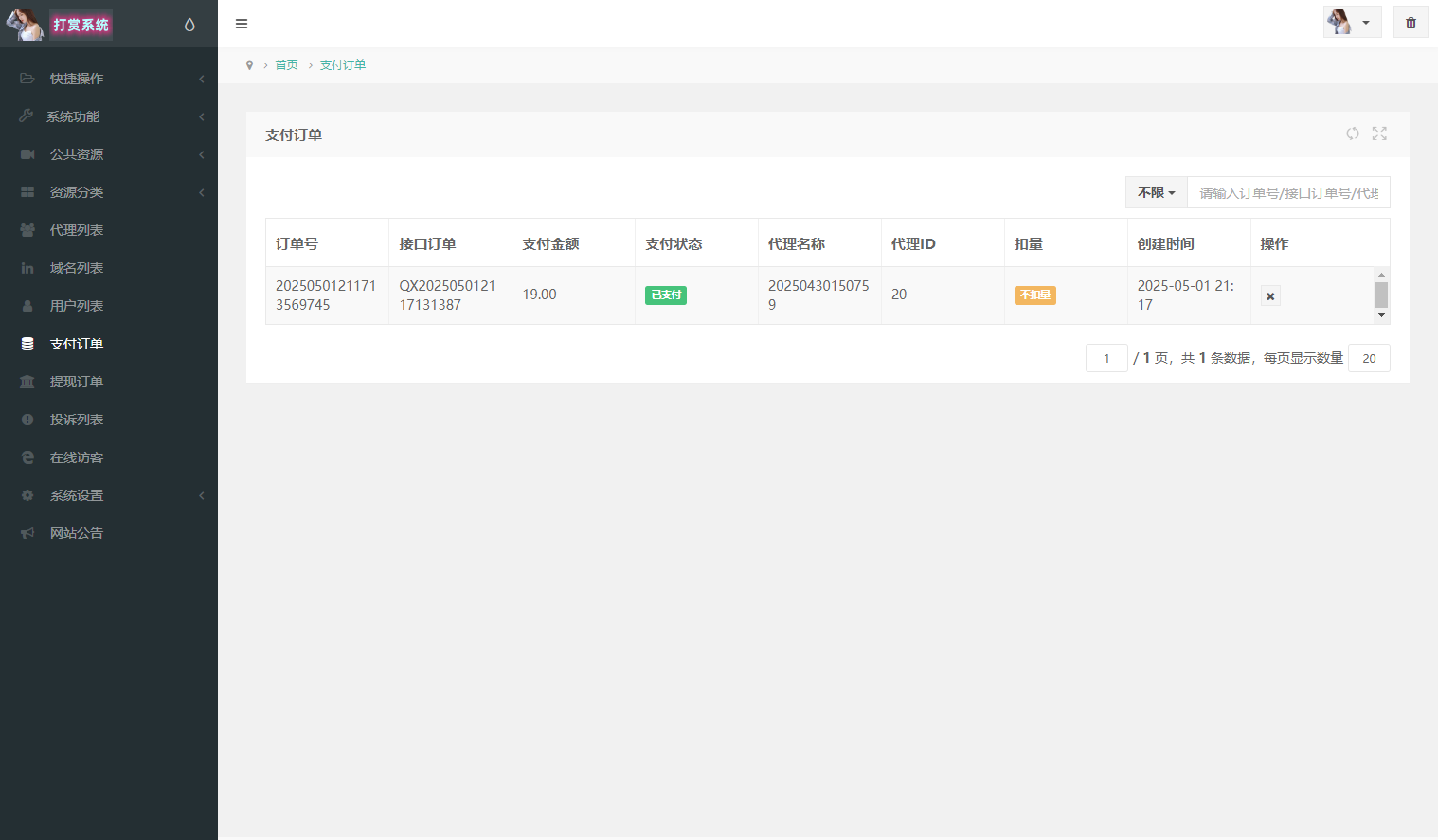This screenshot has height=840, width=1438.
Task: Refresh the 支付订单 panel
Action: (x=1353, y=134)
